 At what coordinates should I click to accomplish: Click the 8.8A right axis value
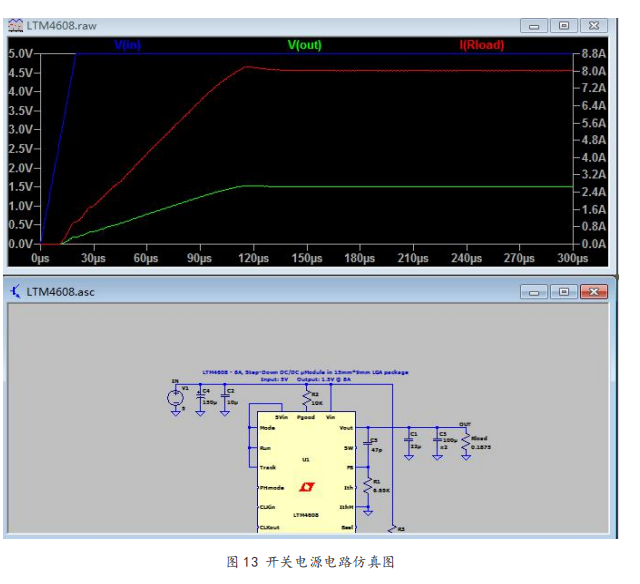[x=593, y=53]
